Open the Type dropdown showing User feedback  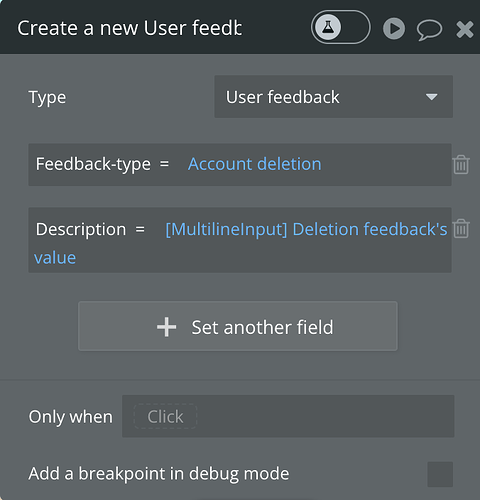(333, 97)
